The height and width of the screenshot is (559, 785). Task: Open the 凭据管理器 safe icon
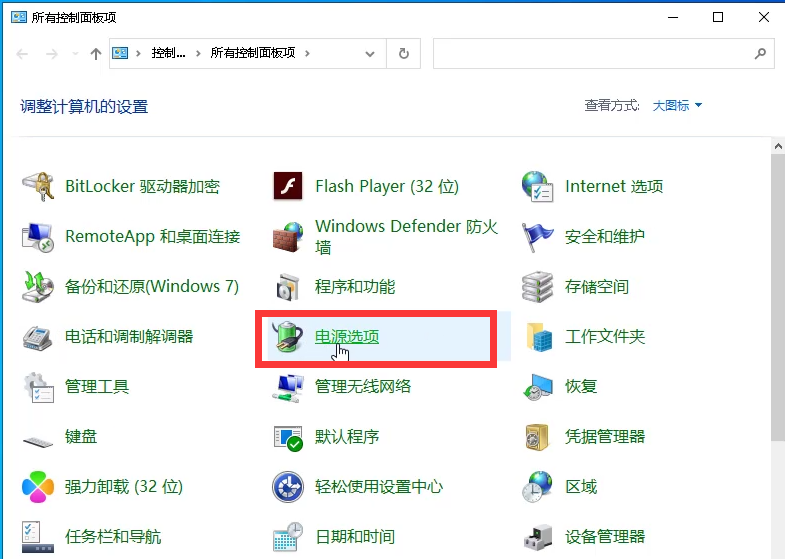[538, 437]
